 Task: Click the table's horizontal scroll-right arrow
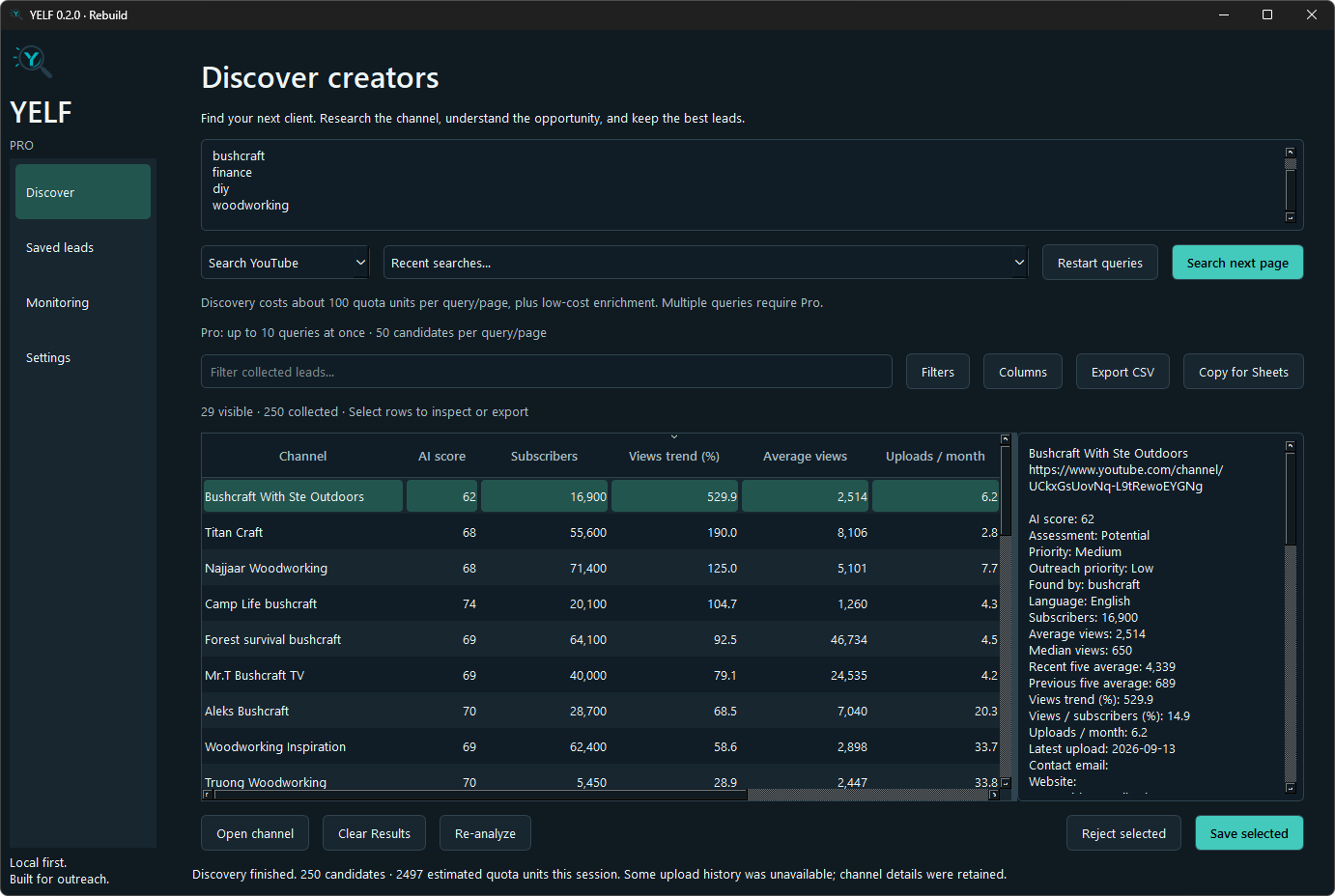[994, 795]
